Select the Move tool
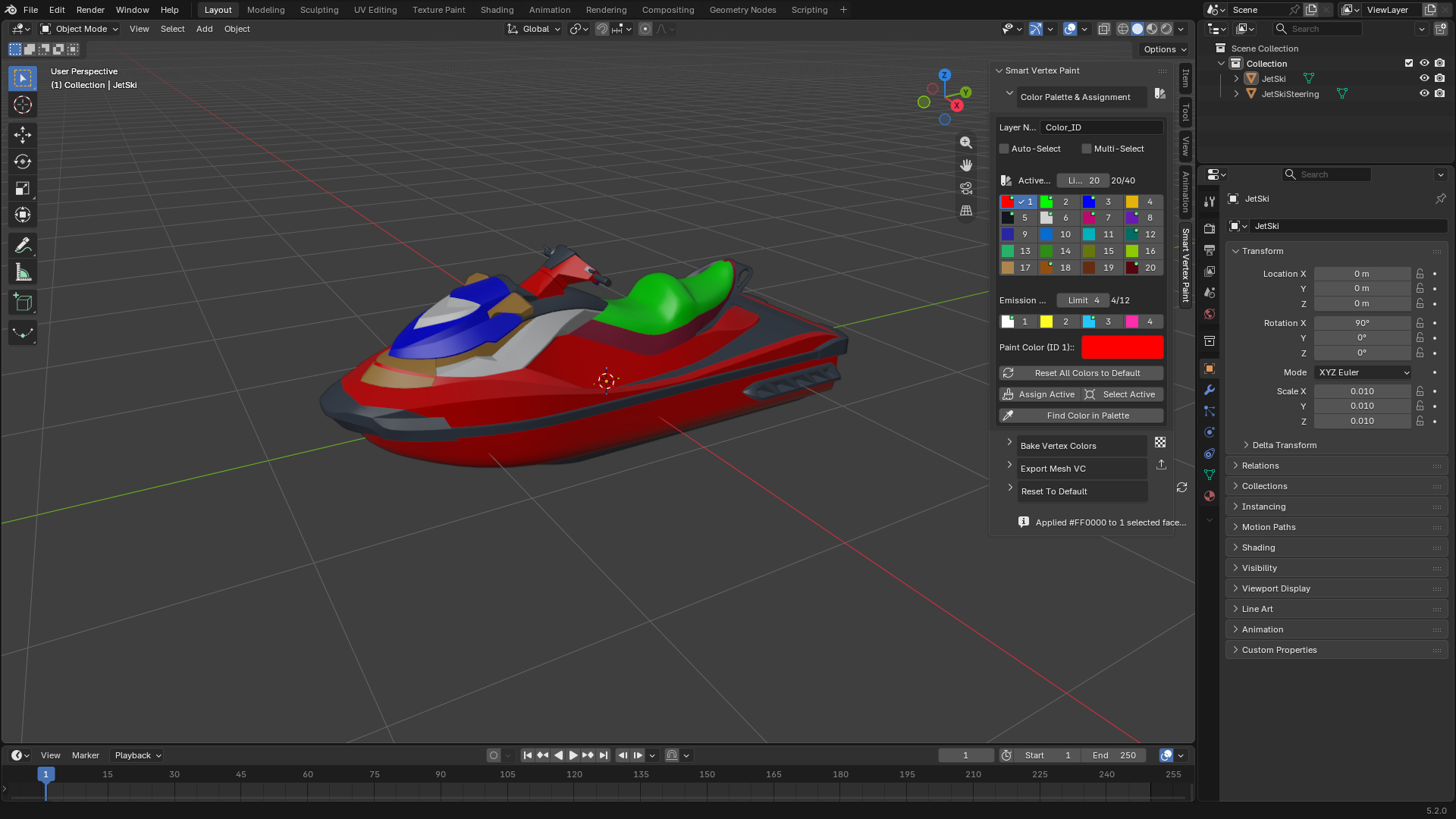 point(23,135)
